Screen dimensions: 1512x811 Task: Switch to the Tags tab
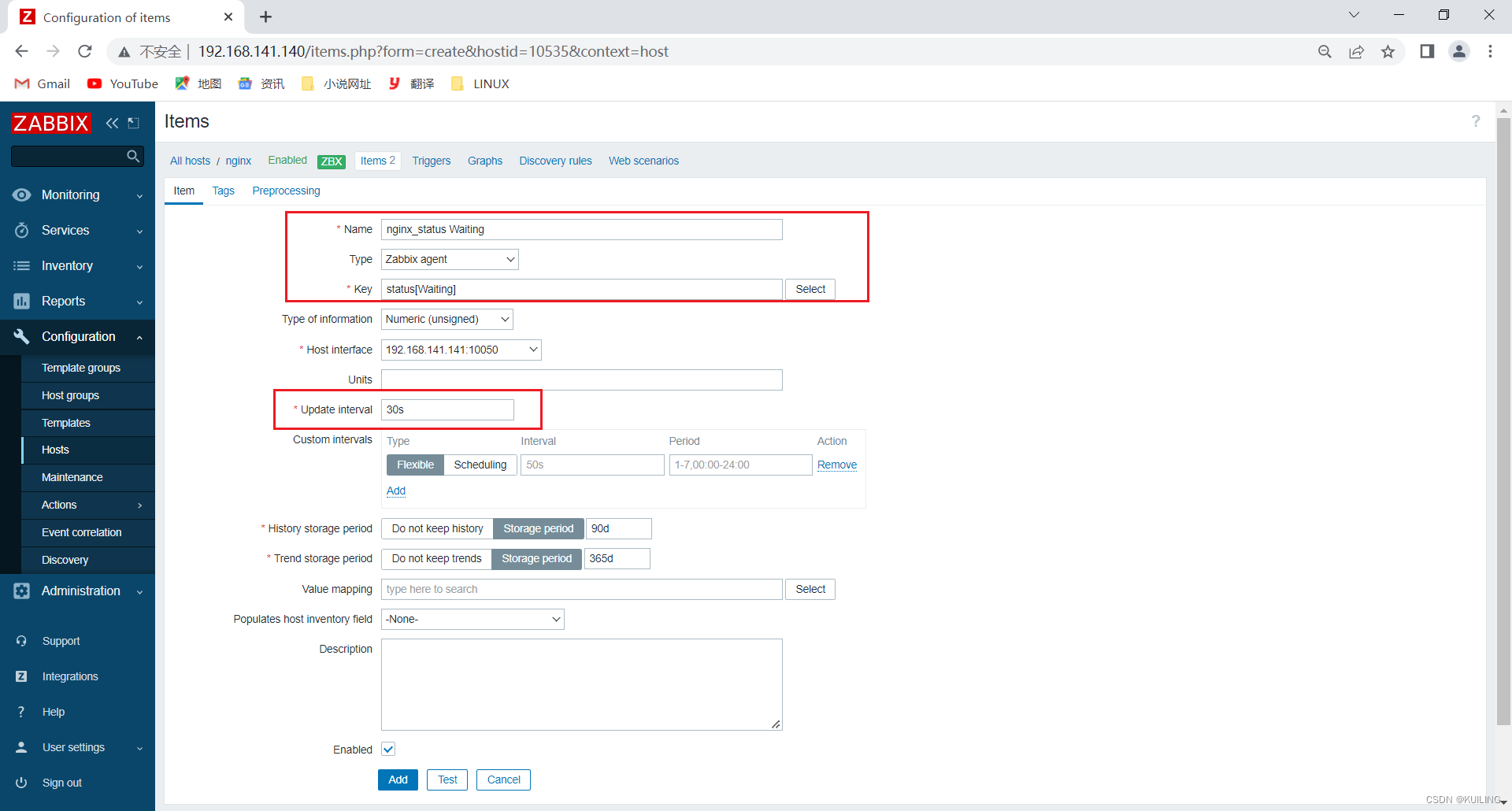coord(223,191)
